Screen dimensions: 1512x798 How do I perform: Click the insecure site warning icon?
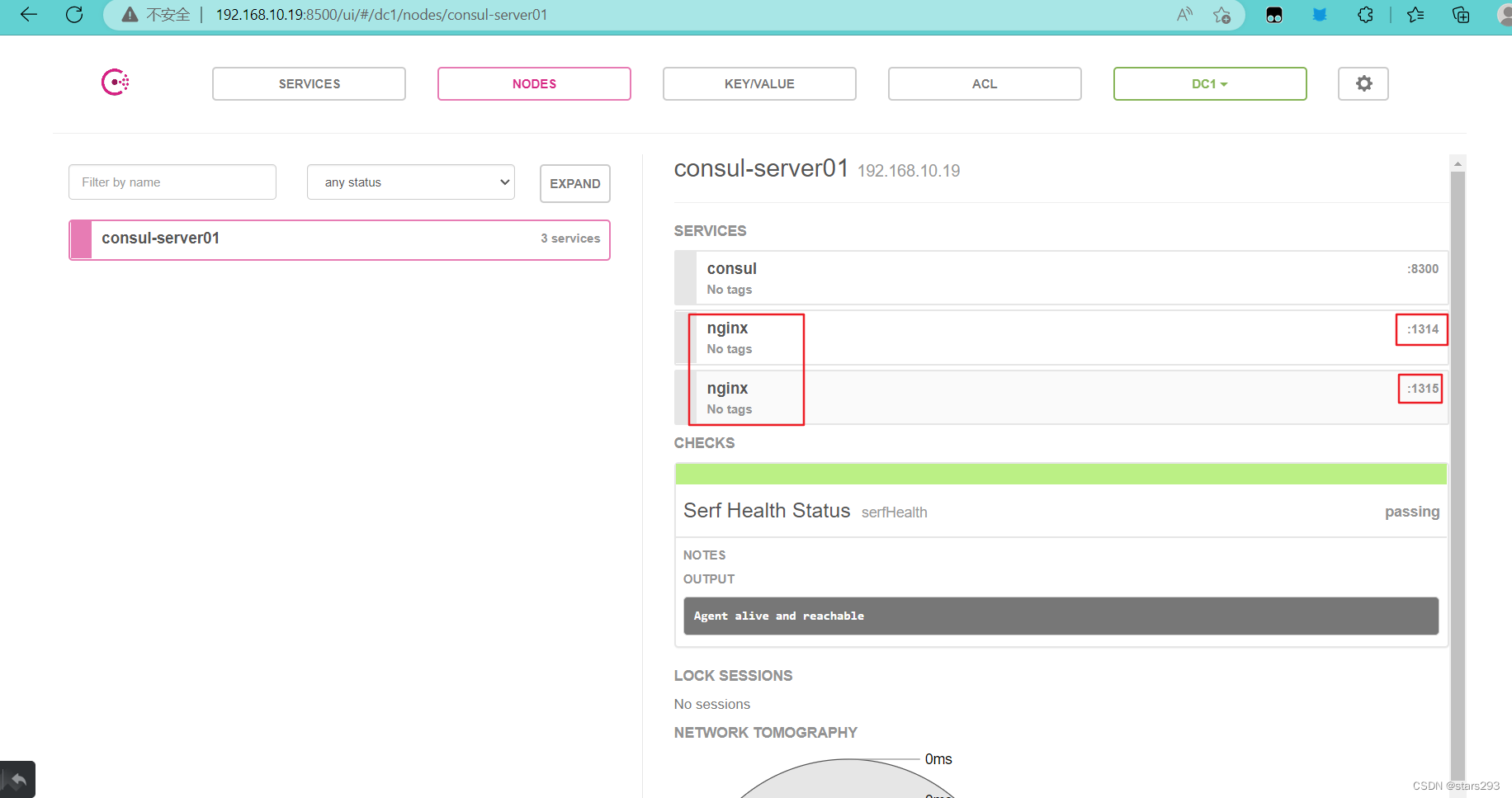pyautogui.click(x=130, y=15)
